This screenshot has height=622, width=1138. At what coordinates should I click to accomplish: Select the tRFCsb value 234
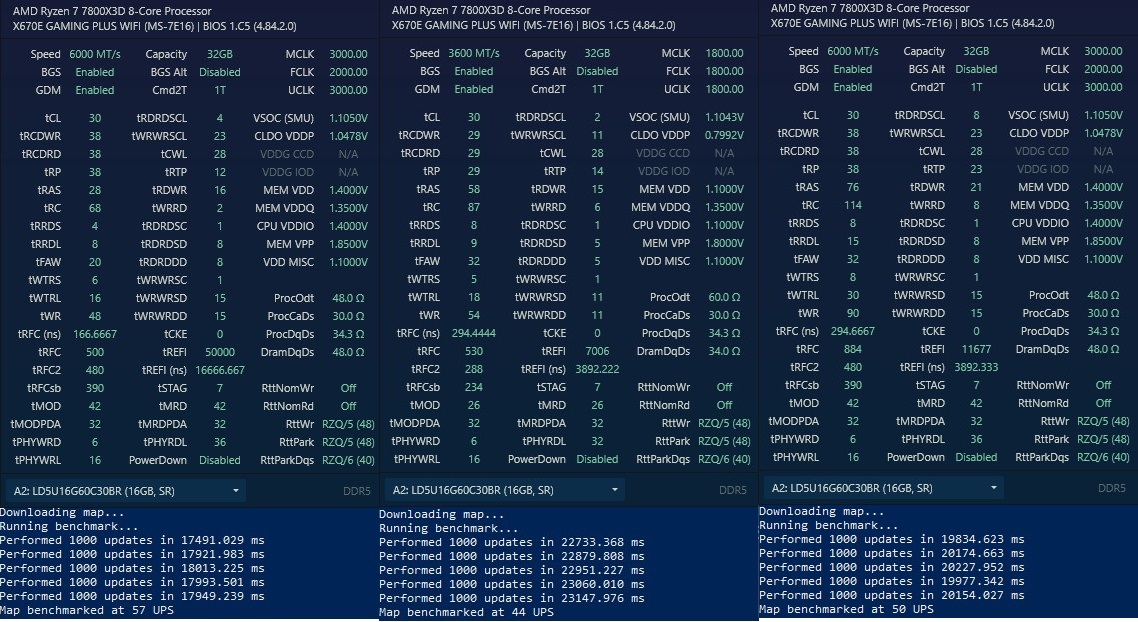[x=474, y=388]
